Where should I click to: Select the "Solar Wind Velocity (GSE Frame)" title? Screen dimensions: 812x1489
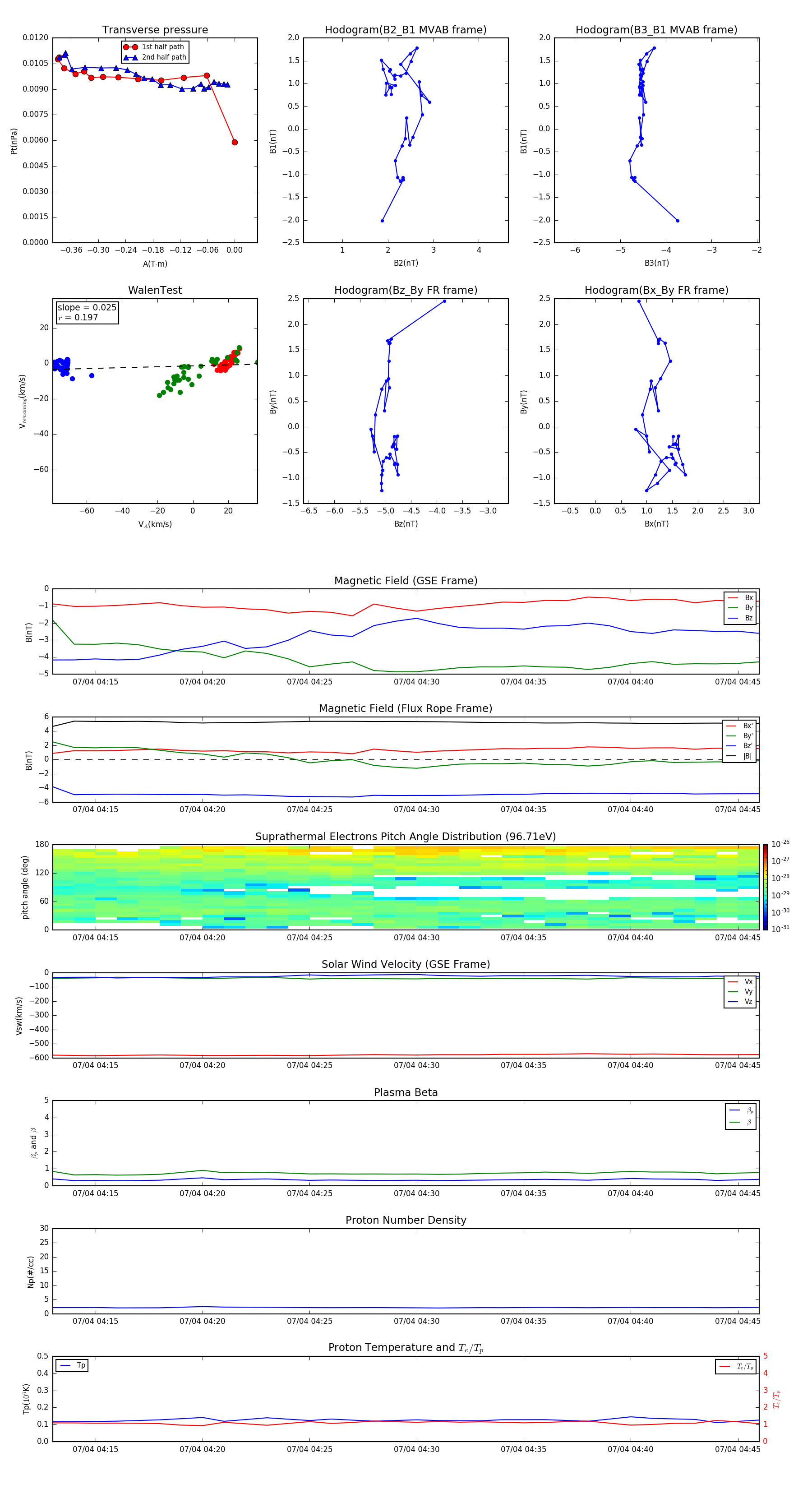(x=406, y=964)
